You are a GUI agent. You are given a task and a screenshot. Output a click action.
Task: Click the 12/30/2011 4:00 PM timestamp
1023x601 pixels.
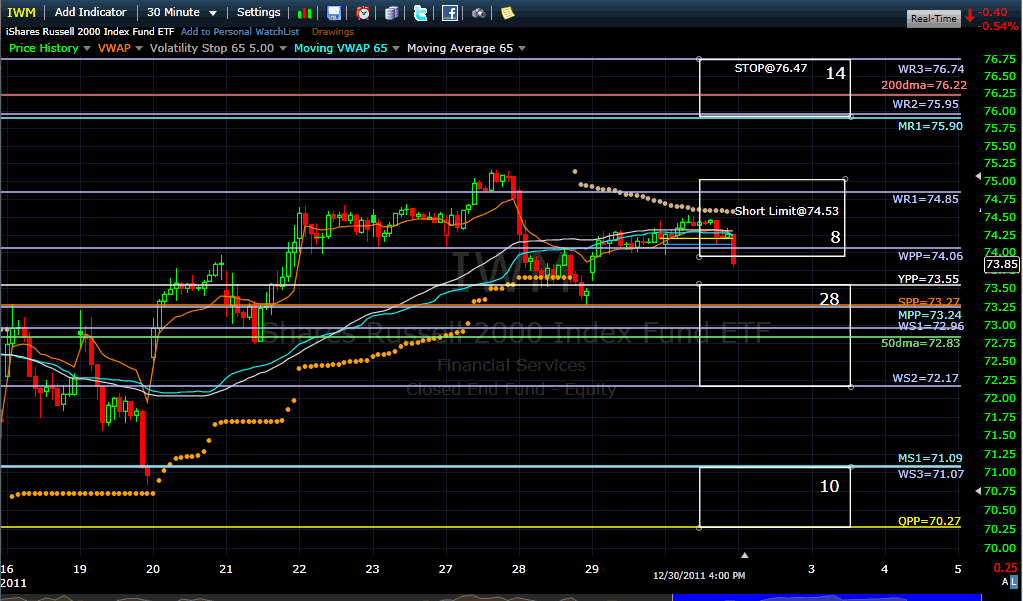[x=699, y=576]
